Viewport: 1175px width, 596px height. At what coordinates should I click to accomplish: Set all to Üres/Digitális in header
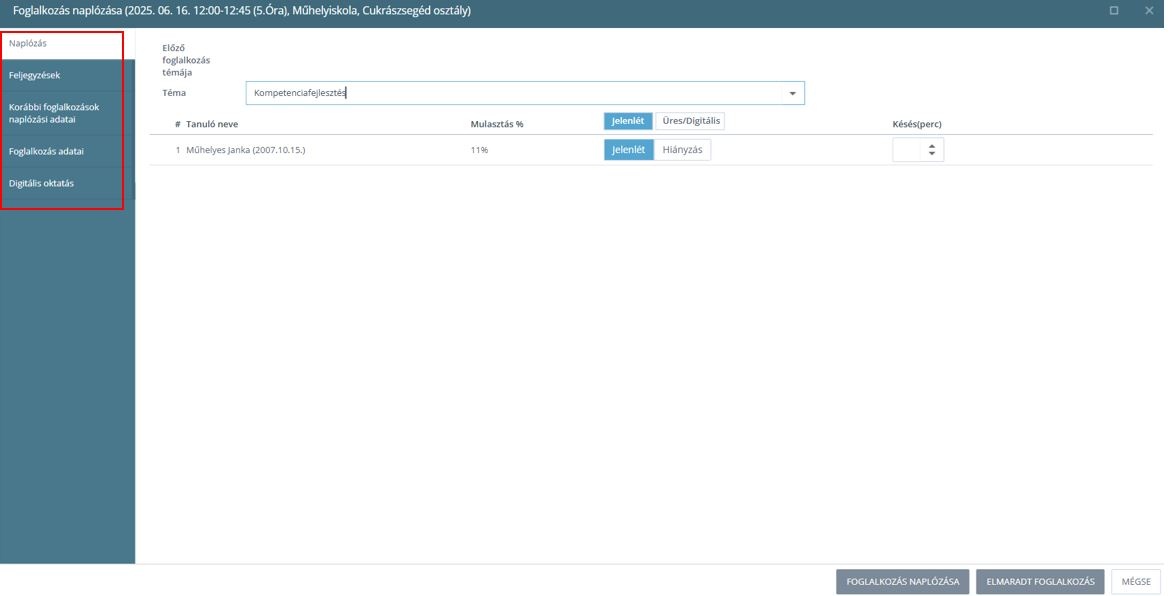690,121
